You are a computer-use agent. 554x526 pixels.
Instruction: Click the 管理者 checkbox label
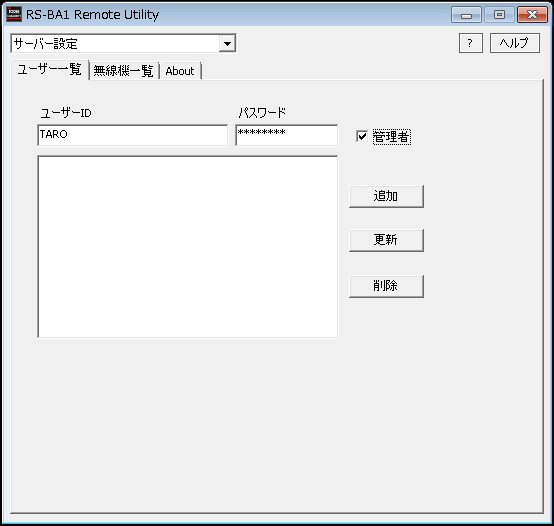click(x=391, y=137)
